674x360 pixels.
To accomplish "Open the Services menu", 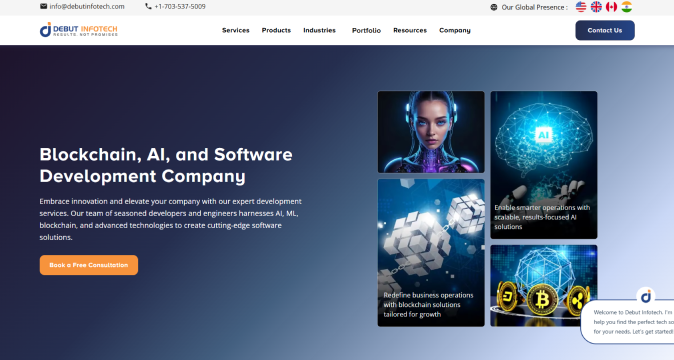I will (x=236, y=30).
